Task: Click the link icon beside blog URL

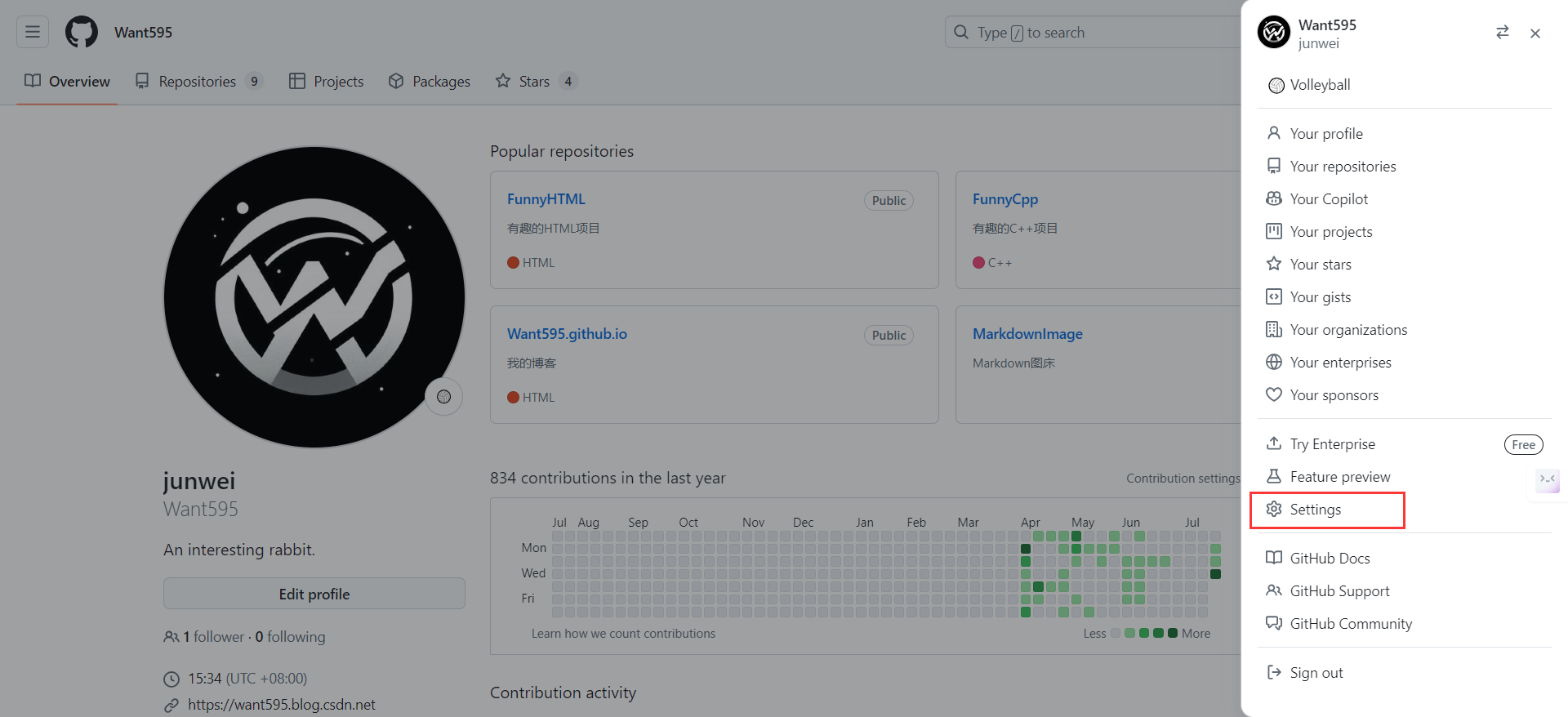Action: [x=171, y=705]
